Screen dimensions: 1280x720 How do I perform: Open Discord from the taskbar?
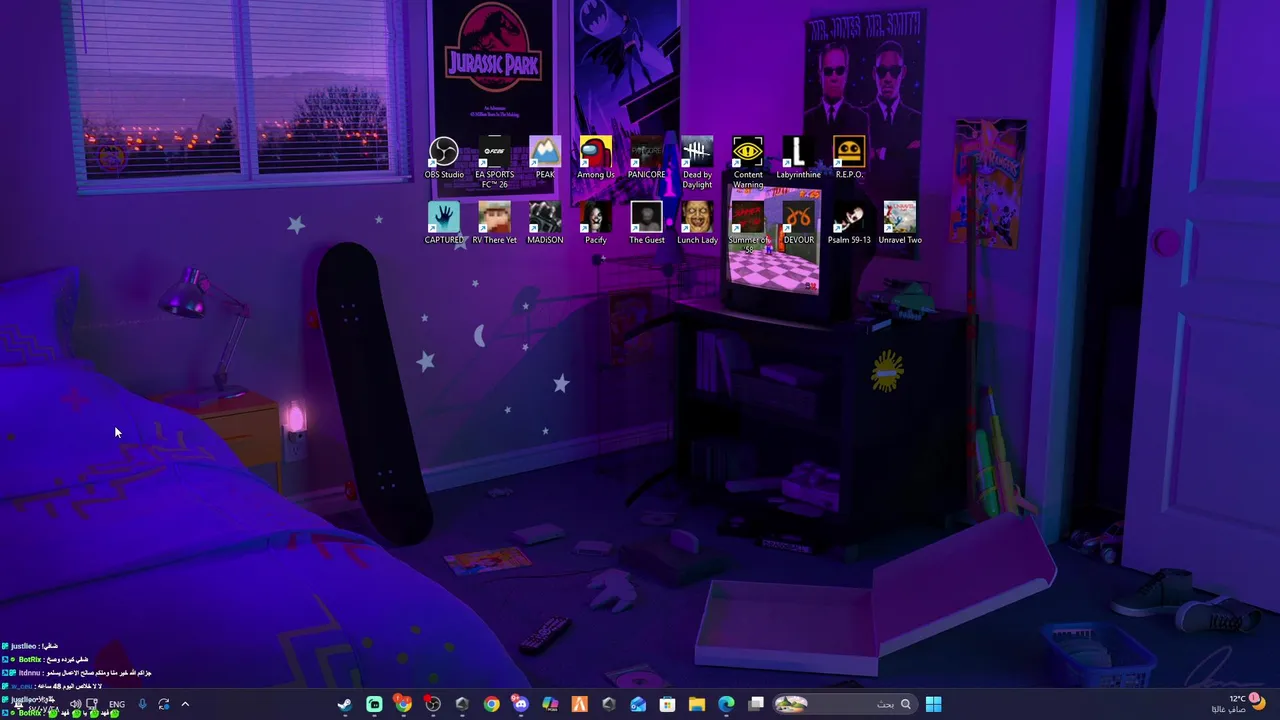tap(521, 704)
